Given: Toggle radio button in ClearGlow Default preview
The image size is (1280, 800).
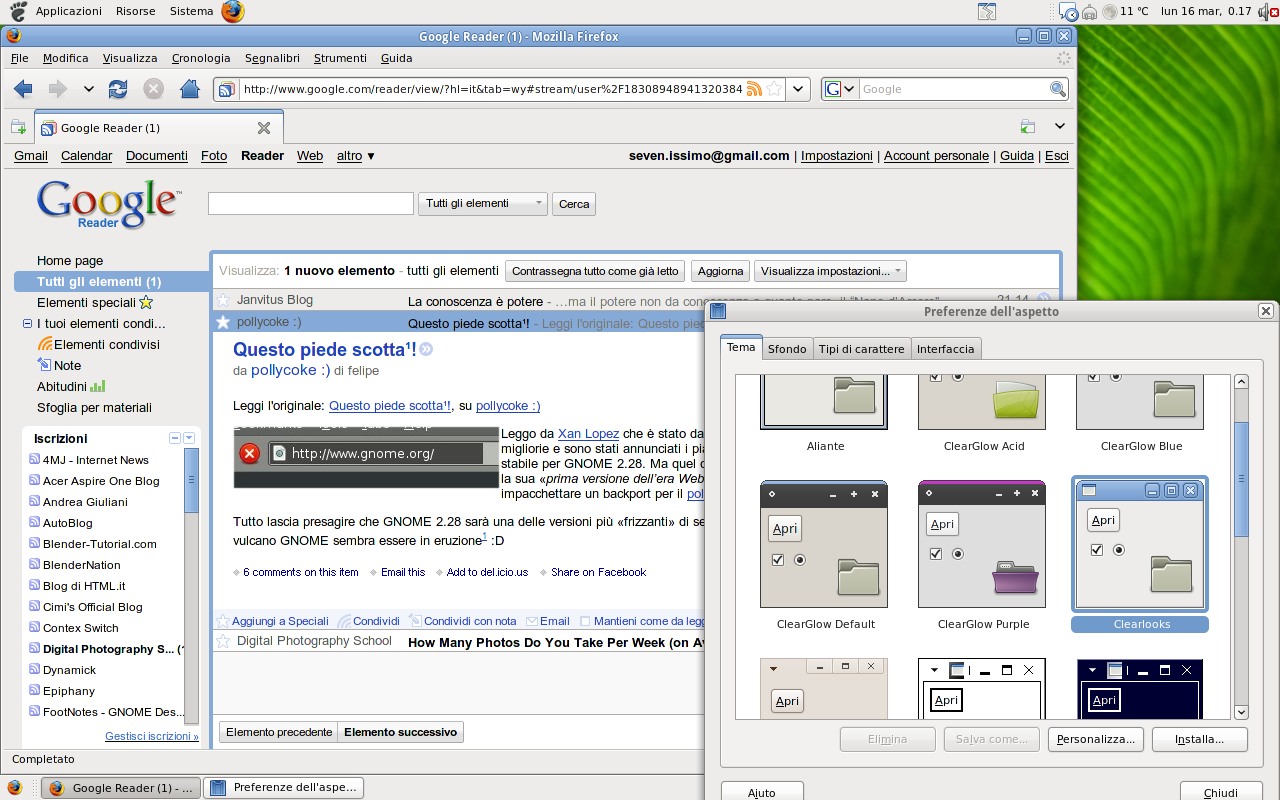Looking at the screenshot, I should click(x=800, y=560).
